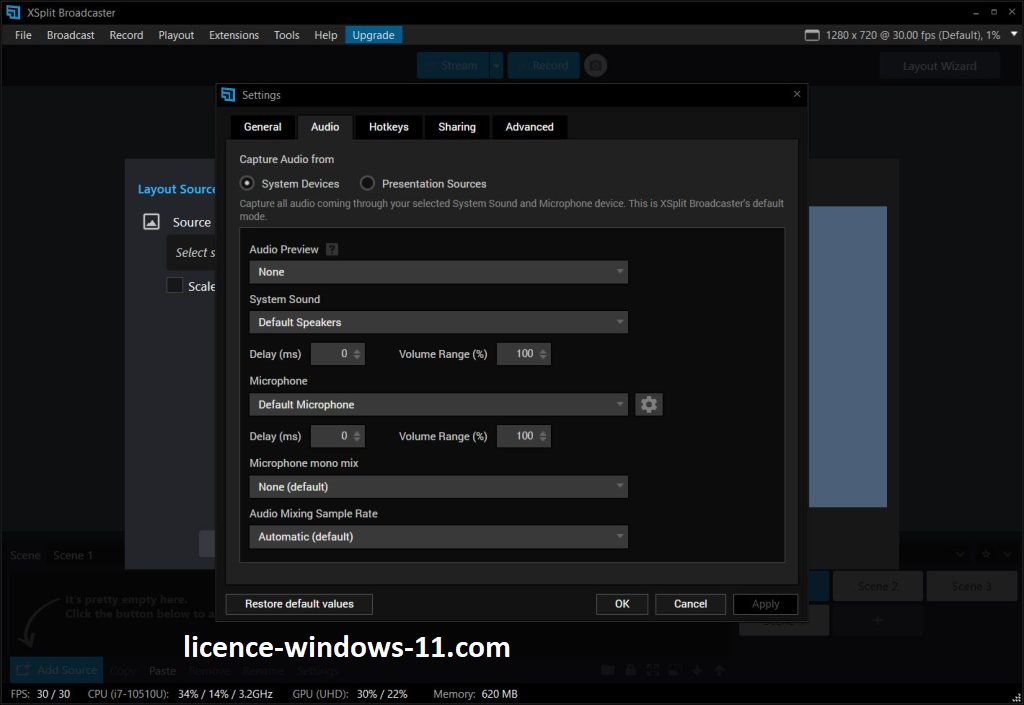This screenshot has width=1024, height=705.
Task: Select System Devices radio button
Action: coord(247,183)
